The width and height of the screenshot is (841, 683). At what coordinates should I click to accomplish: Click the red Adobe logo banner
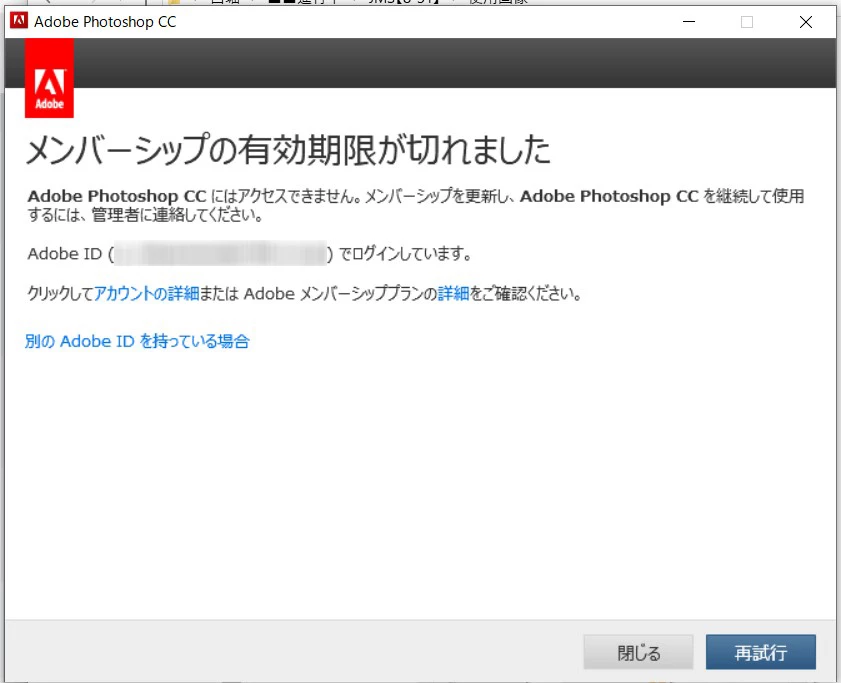coord(49,78)
